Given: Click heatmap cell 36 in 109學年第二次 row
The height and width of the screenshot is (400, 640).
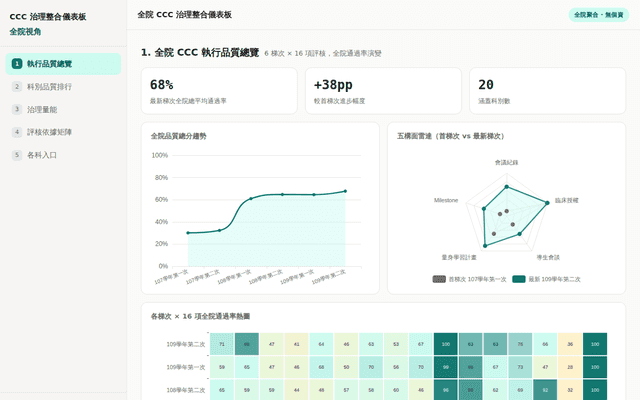Looking at the screenshot, I should coord(570,344).
